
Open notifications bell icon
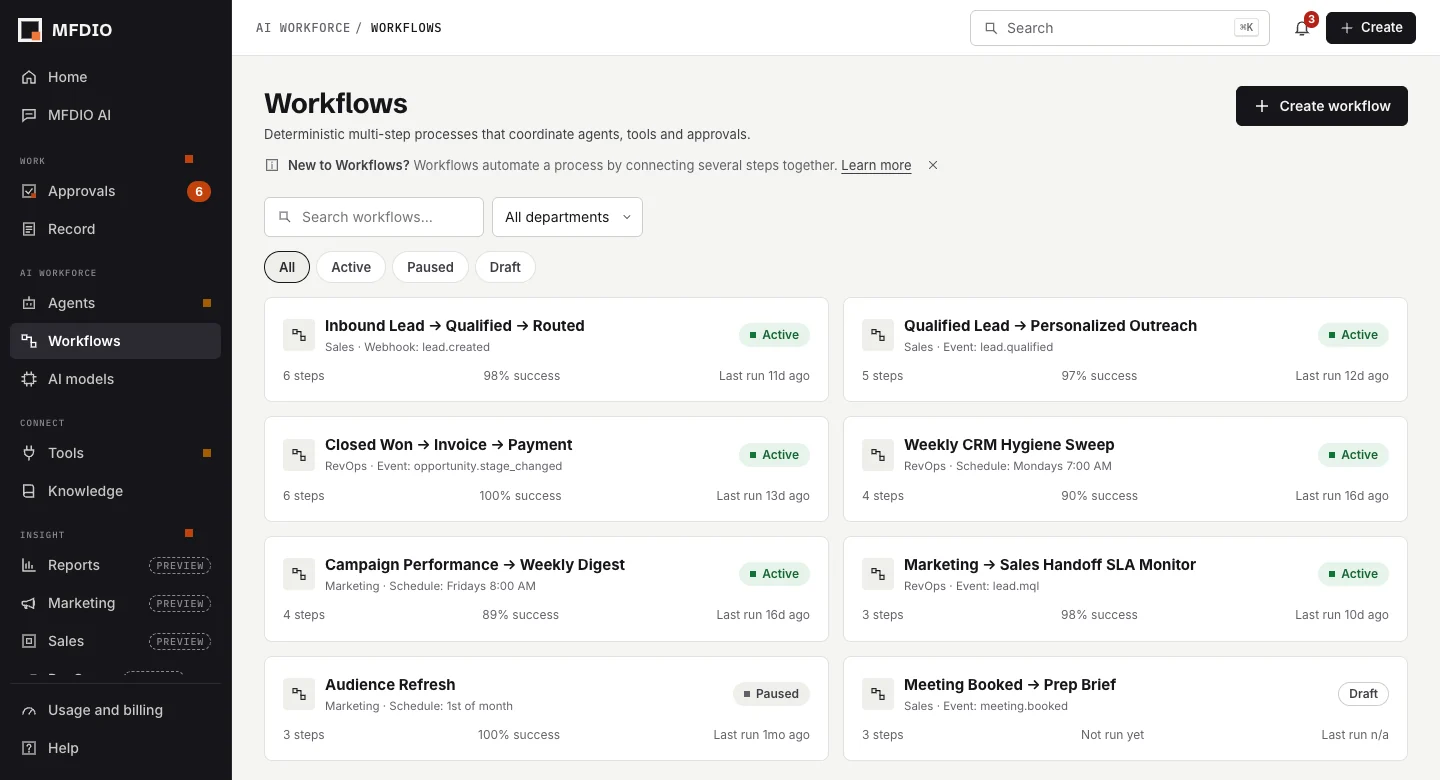pyautogui.click(x=1302, y=28)
